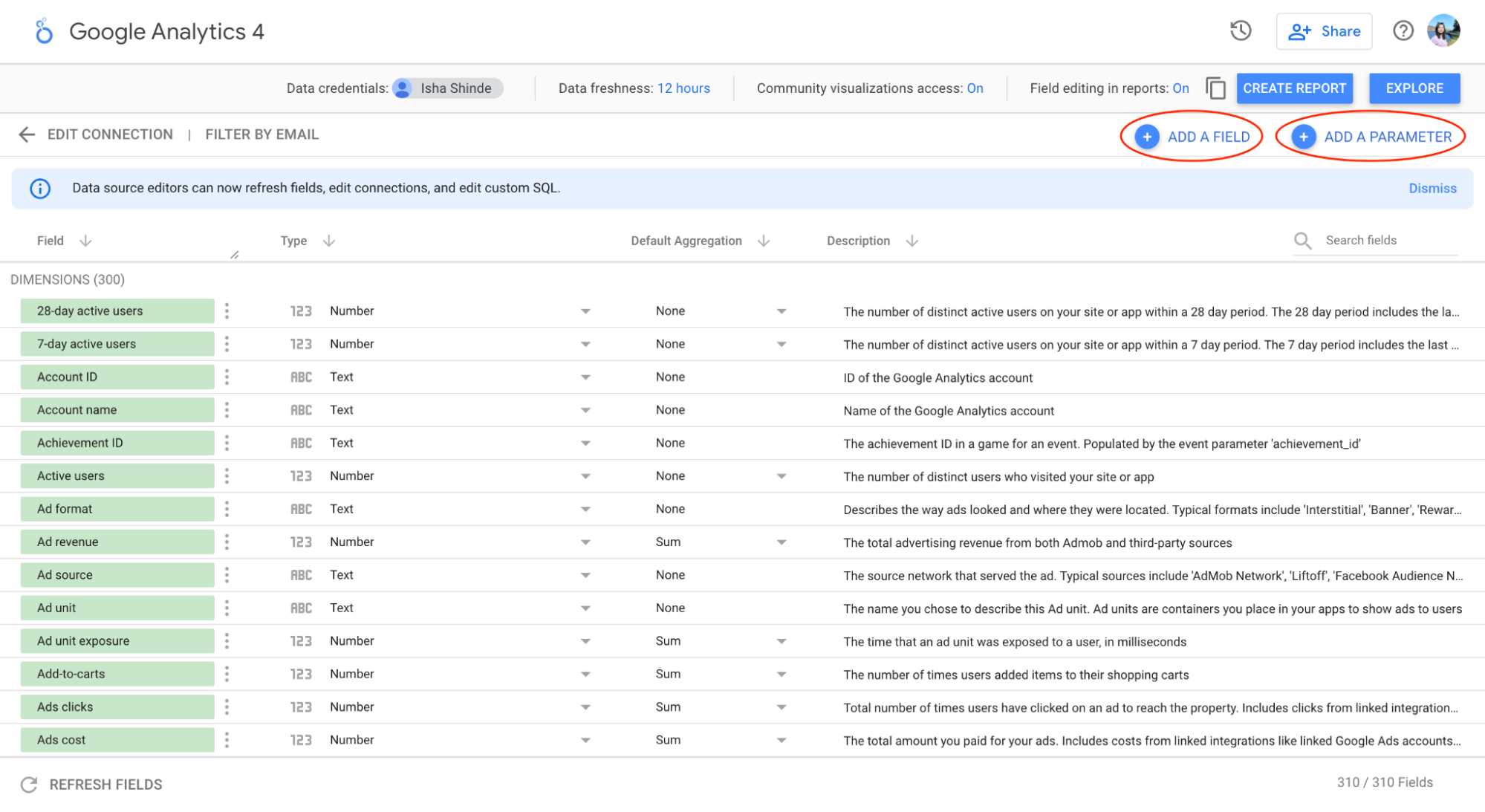Click Data freshness 12 hours link

683,88
